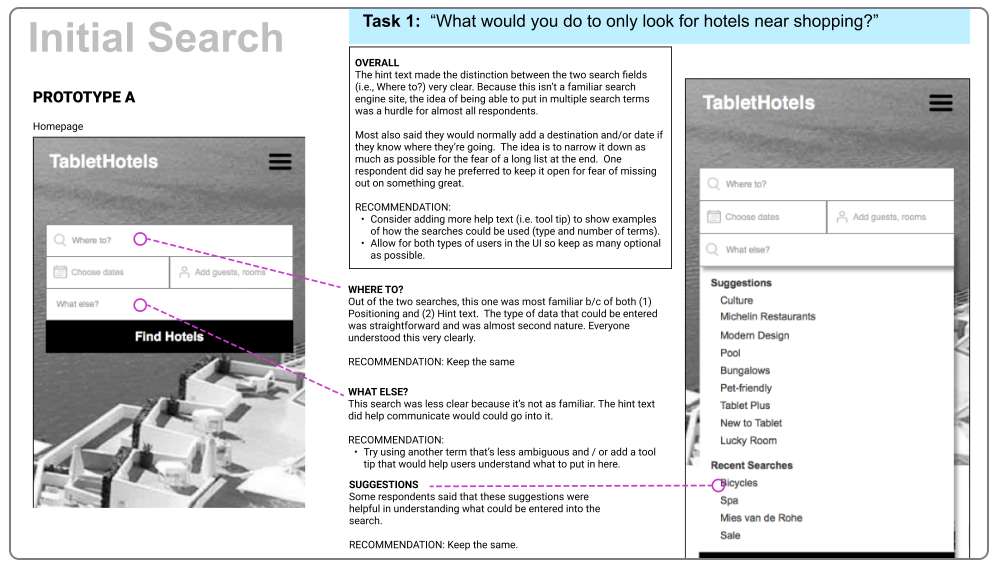Click the 'WHERE TO?' annotation heading
999x567 pixels.
coord(375,289)
